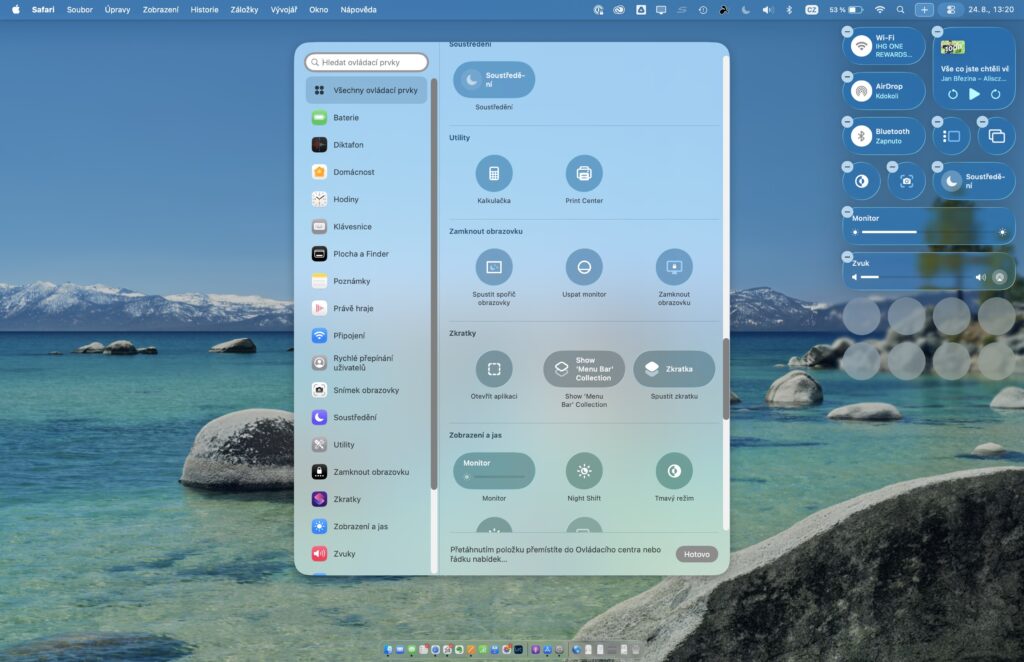Click the gallery vertical scrollbar
The width and height of the screenshot is (1024, 662).
[726, 379]
